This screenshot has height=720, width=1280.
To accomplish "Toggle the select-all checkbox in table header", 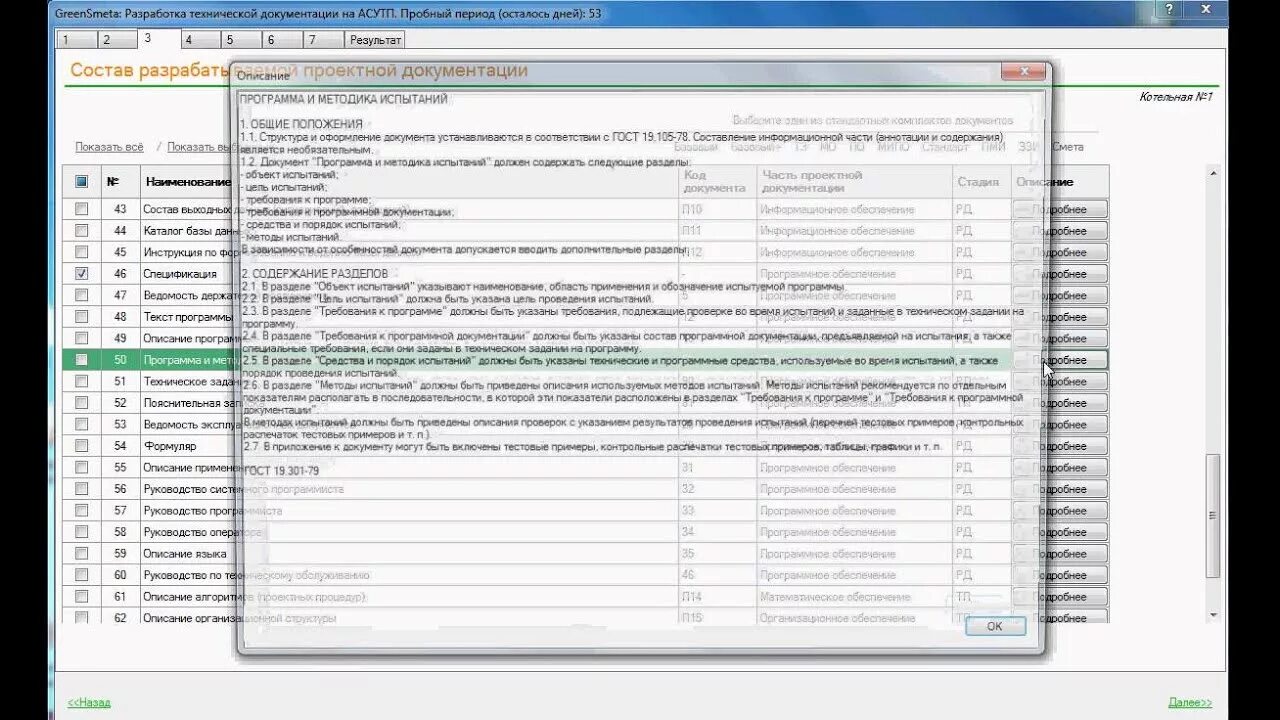I will pos(82,182).
